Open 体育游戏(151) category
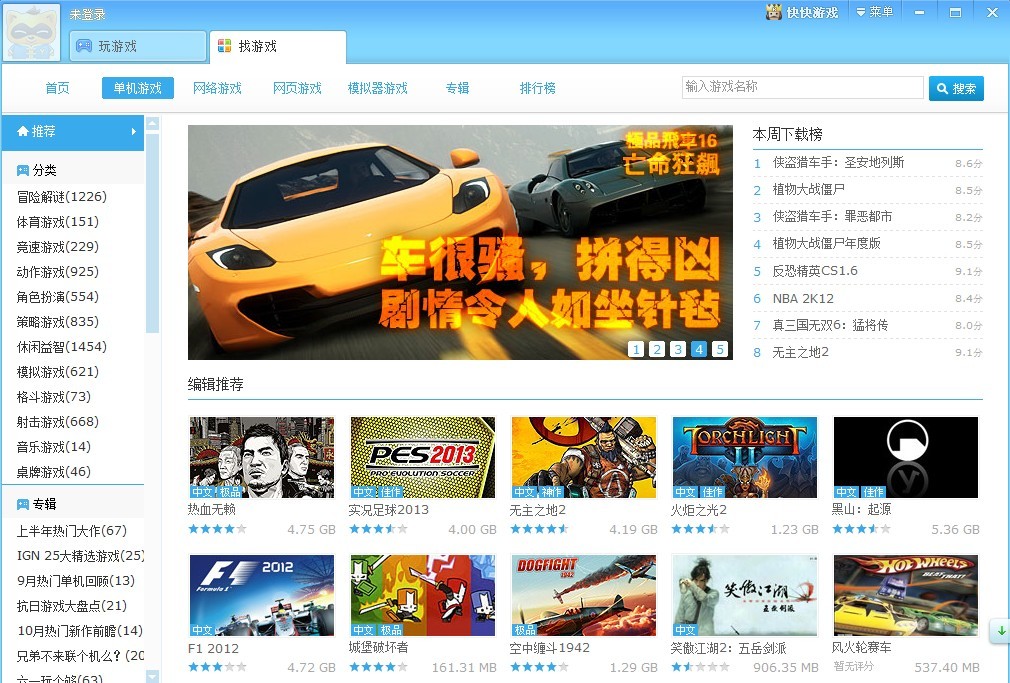Screen dimensions: 1010x683 click(58, 222)
